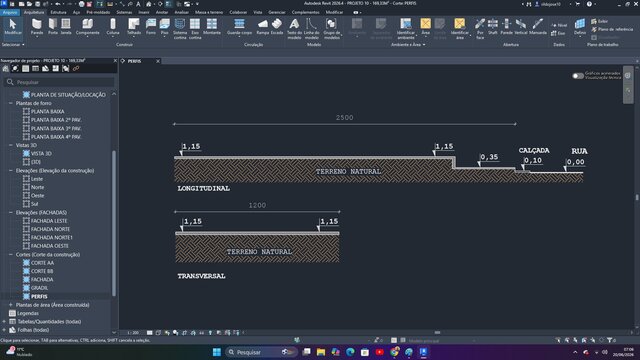Choose the Por face opening tool
640x360 pixels.
pos(480,29)
